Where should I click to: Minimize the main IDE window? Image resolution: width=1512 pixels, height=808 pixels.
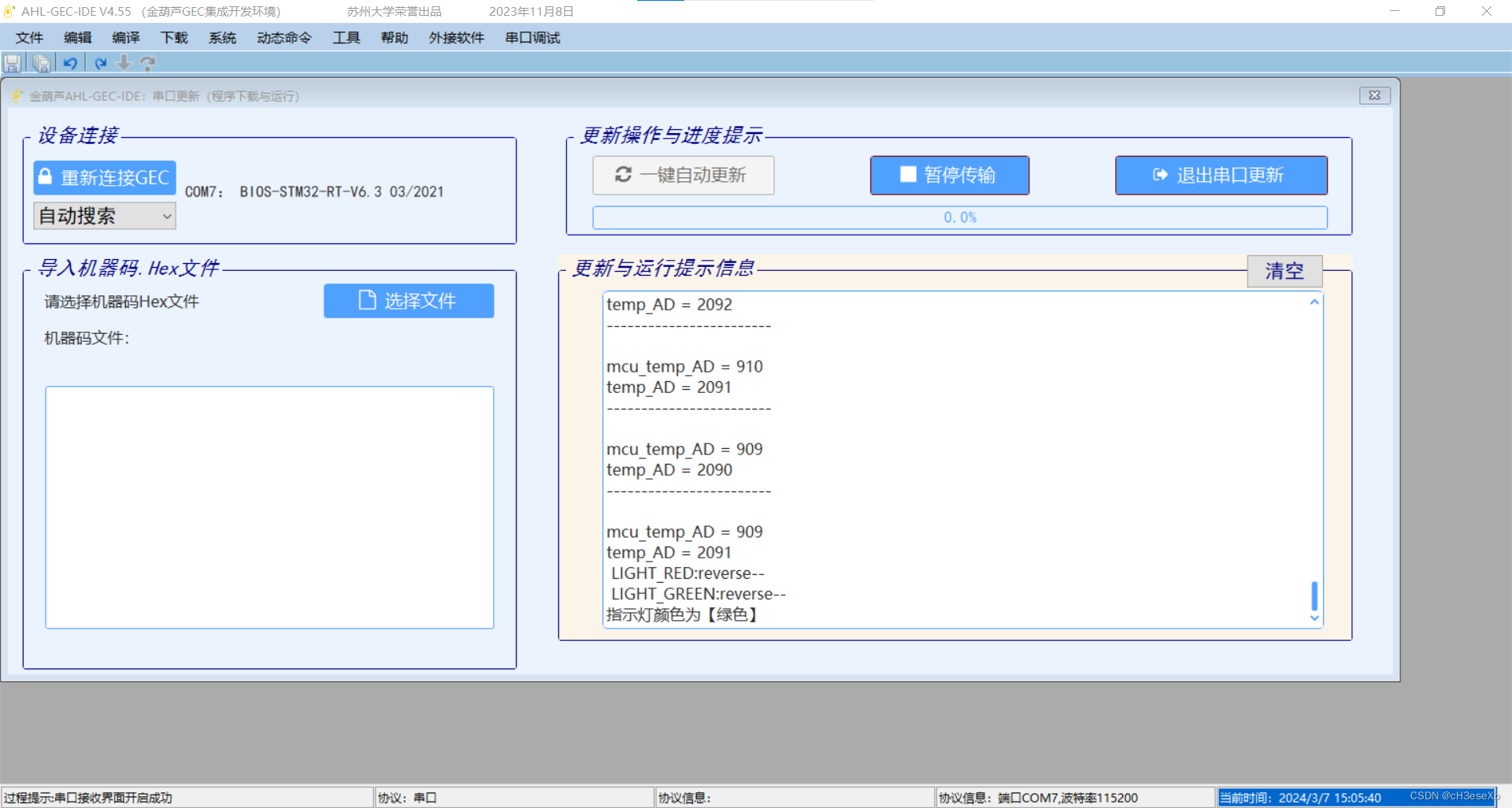pyautogui.click(x=1395, y=11)
